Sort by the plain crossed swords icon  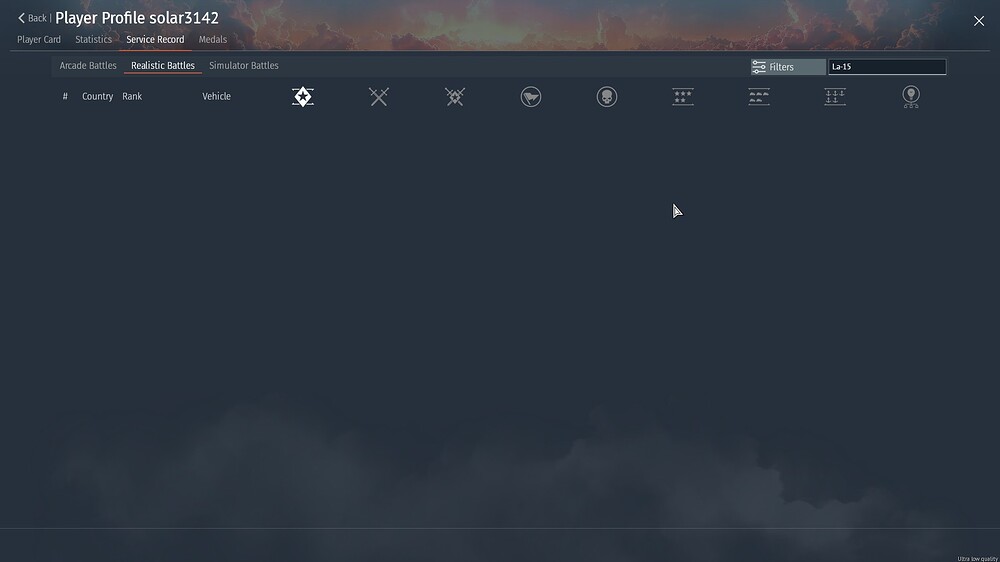pos(379,97)
